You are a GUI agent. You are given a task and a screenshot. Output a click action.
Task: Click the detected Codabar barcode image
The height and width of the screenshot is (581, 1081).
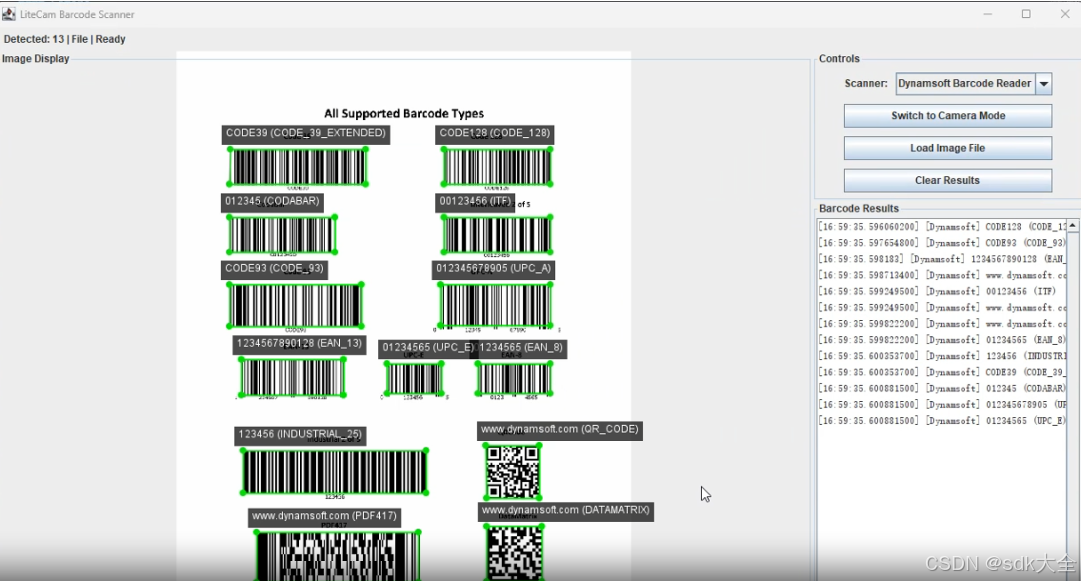(282, 235)
